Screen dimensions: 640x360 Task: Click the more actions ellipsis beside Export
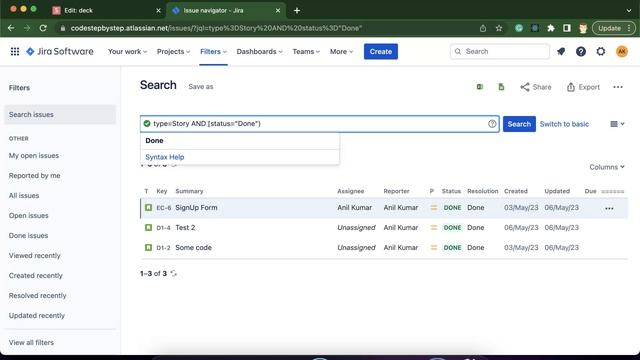click(618, 87)
